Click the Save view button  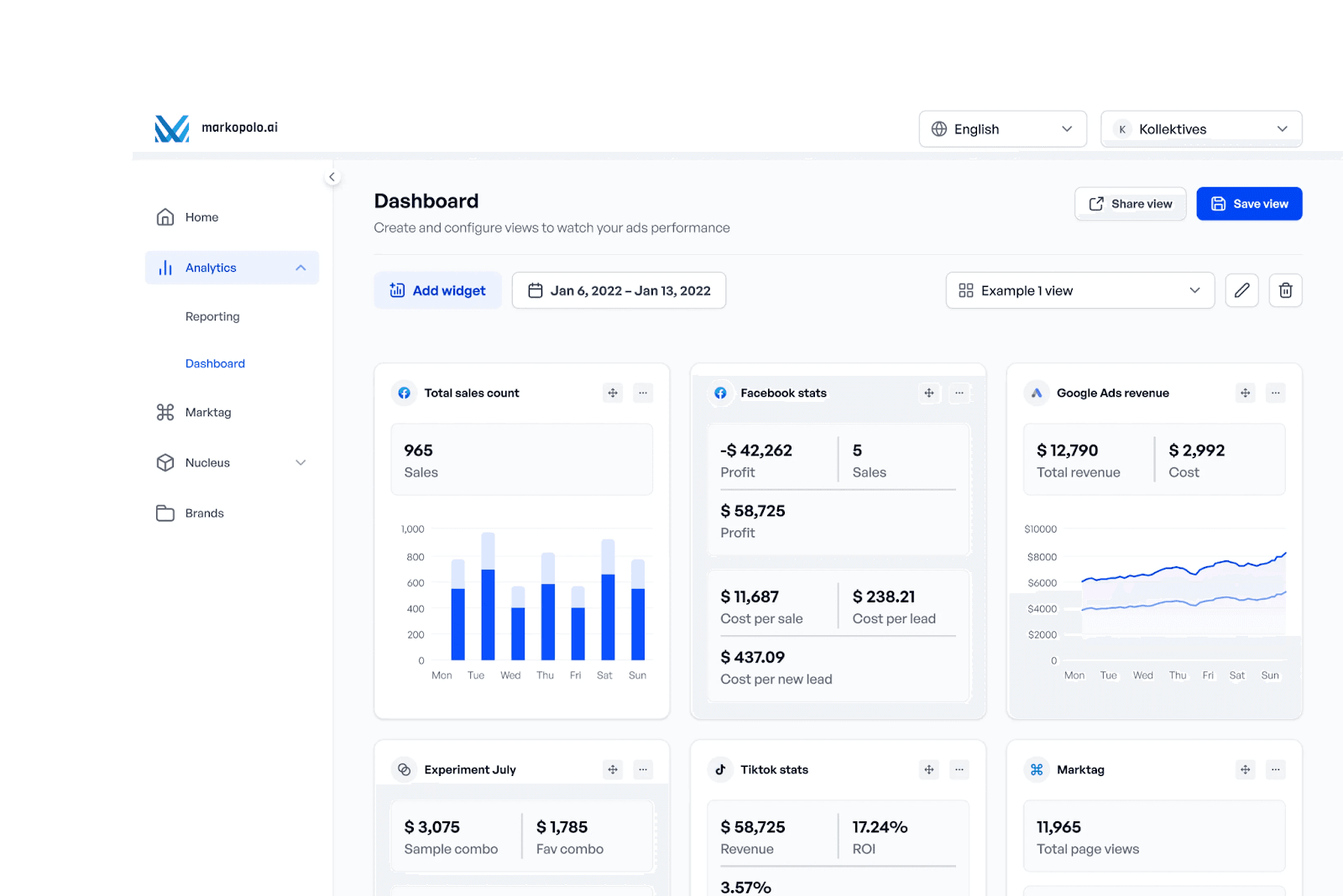(x=1249, y=203)
